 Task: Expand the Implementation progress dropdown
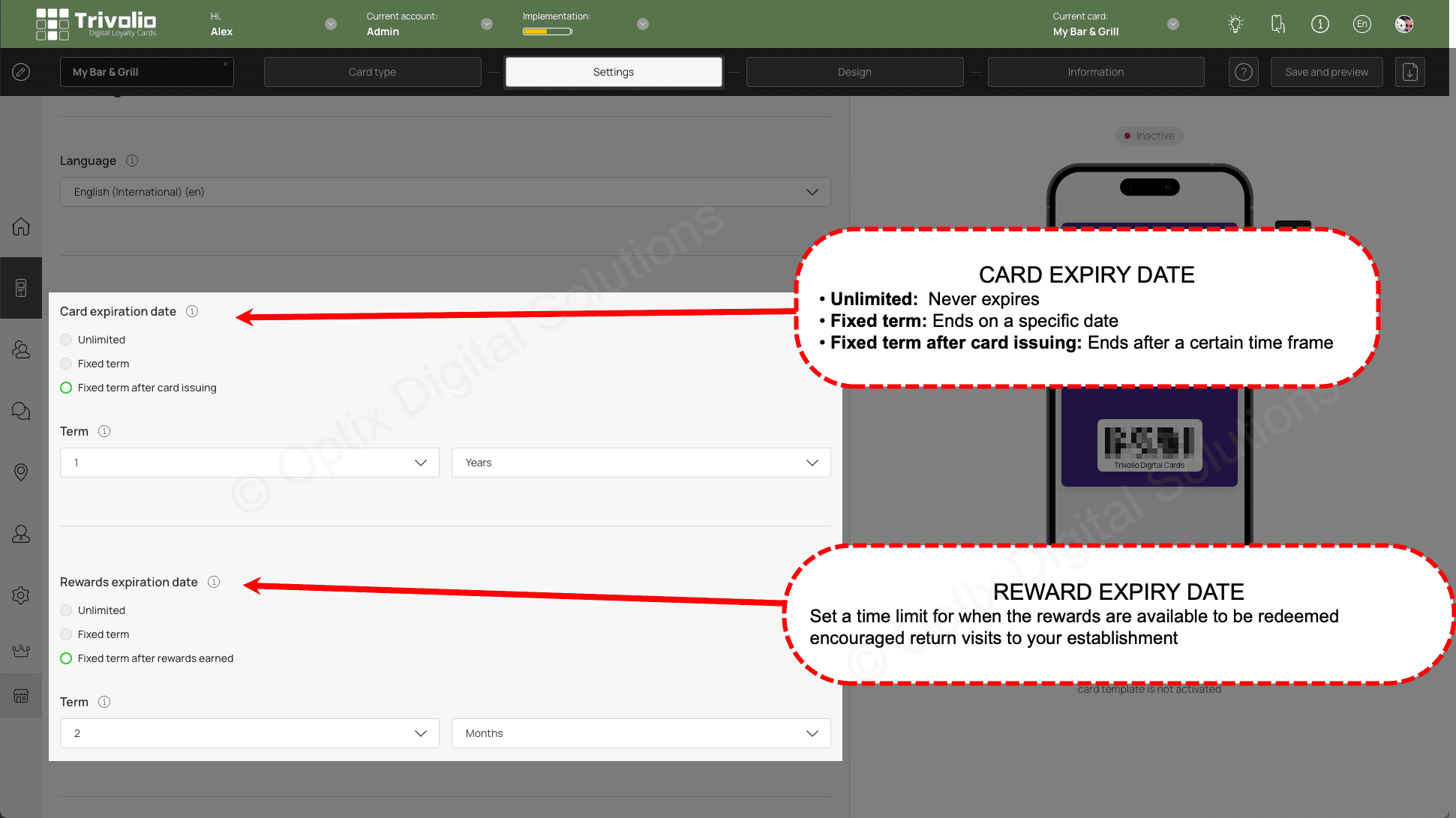pos(643,24)
